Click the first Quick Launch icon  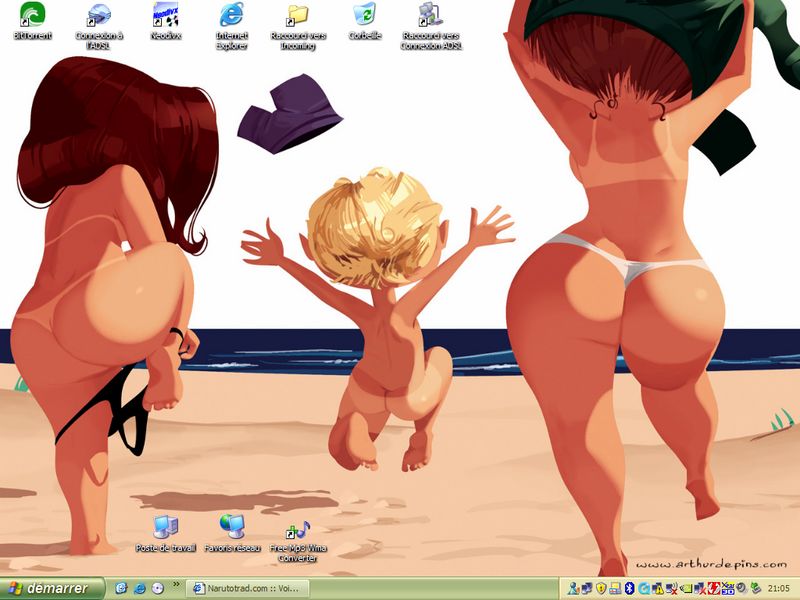coord(121,588)
